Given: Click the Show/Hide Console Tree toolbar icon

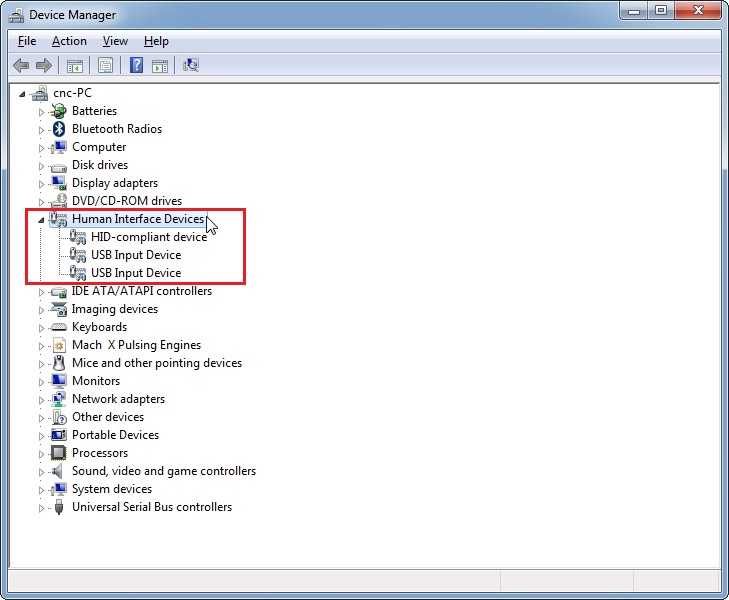Looking at the screenshot, I should [x=74, y=66].
